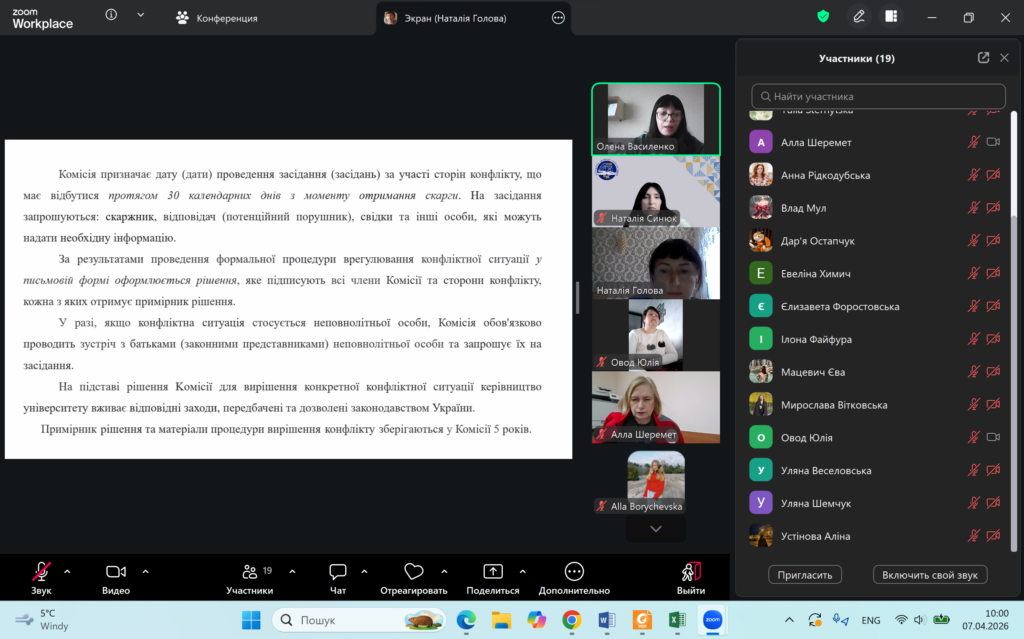Click the Share (Поделиться) screen icon
Image resolution: width=1024 pixels, height=639 pixels.
click(492, 572)
